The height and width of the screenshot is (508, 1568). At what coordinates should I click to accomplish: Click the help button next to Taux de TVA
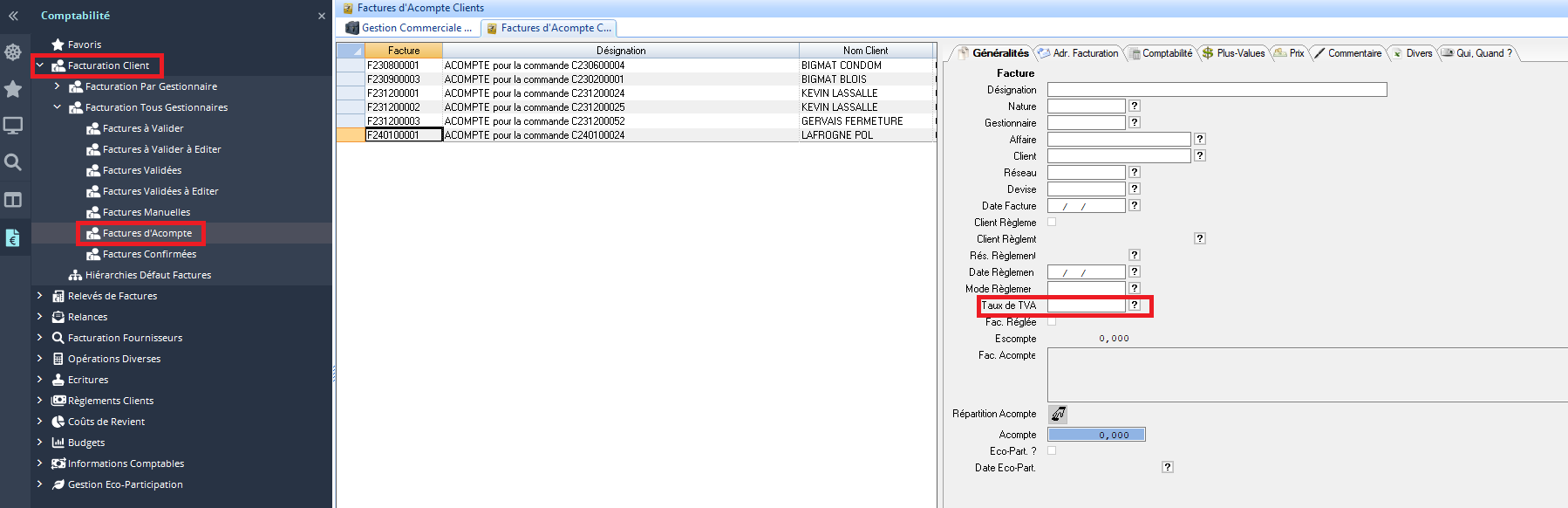[1135, 305]
